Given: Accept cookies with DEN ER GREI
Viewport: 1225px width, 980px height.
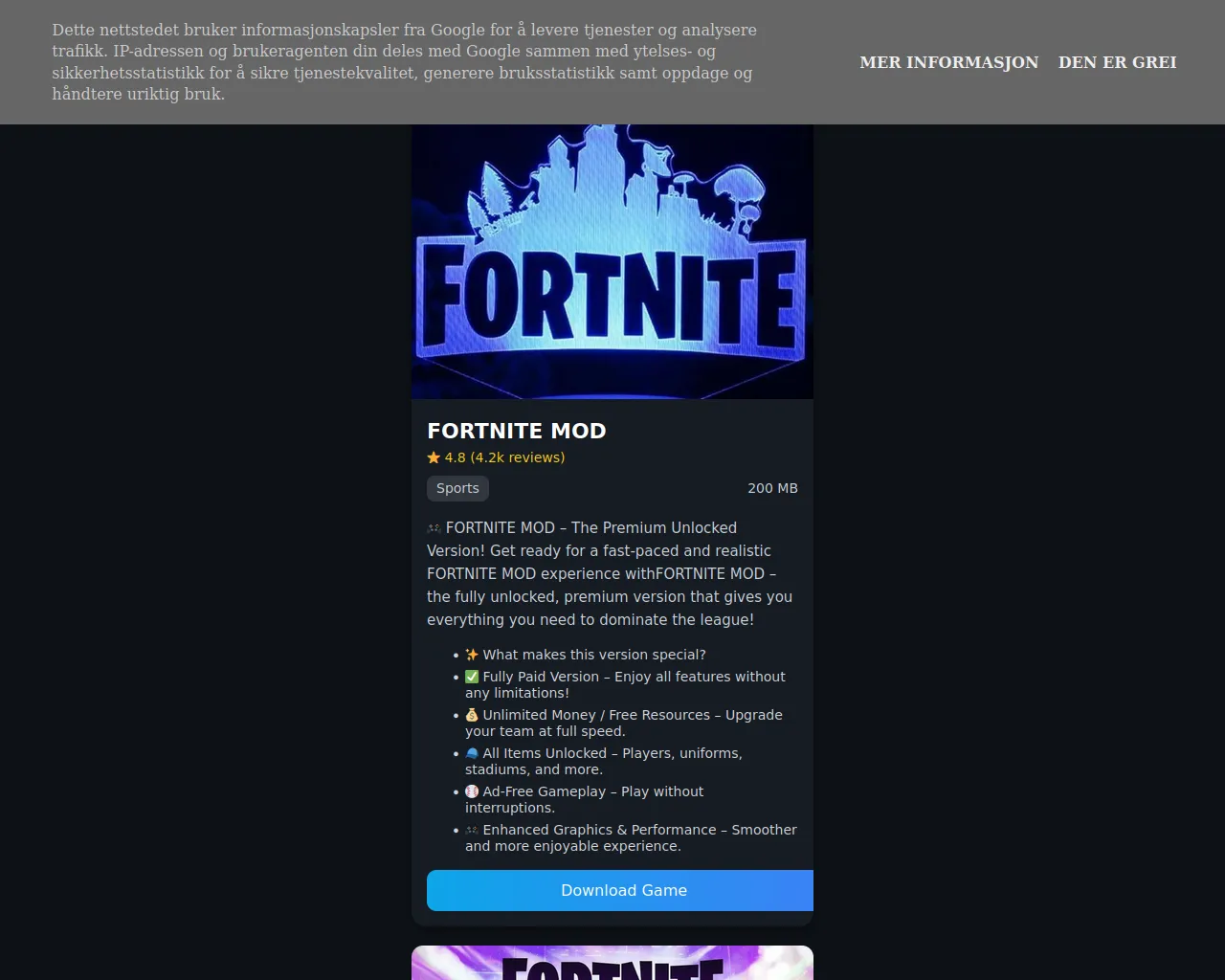Looking at the screenshot, I should pyautogui.click(x=1117, y=62).
